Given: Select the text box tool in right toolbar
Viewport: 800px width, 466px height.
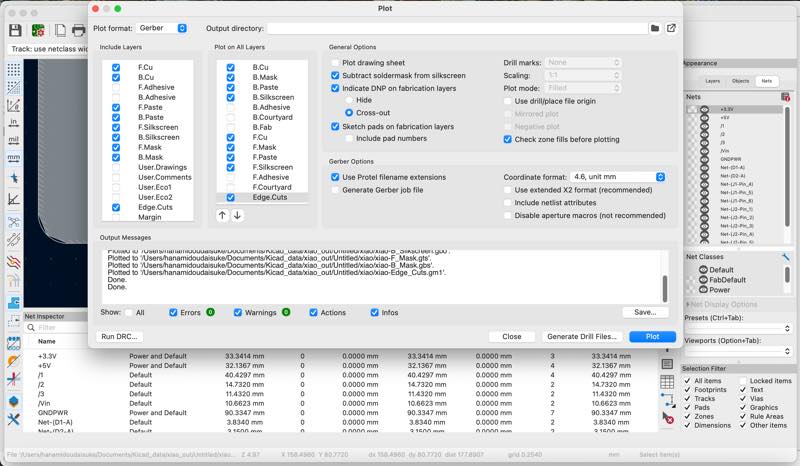Looking at the screenshot, I should (x=667, y=363).
